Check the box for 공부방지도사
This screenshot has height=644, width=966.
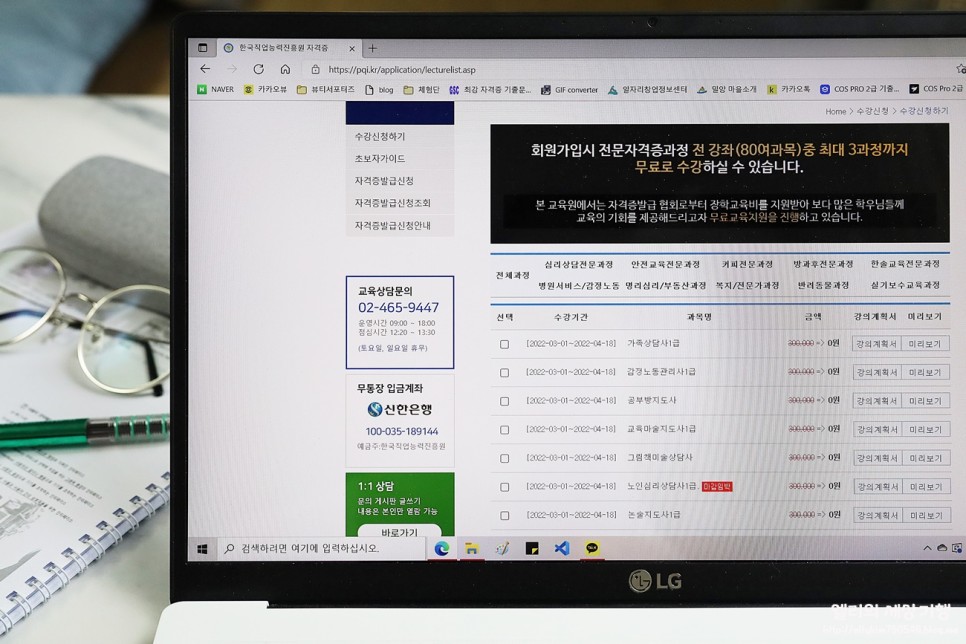(505, 401)
